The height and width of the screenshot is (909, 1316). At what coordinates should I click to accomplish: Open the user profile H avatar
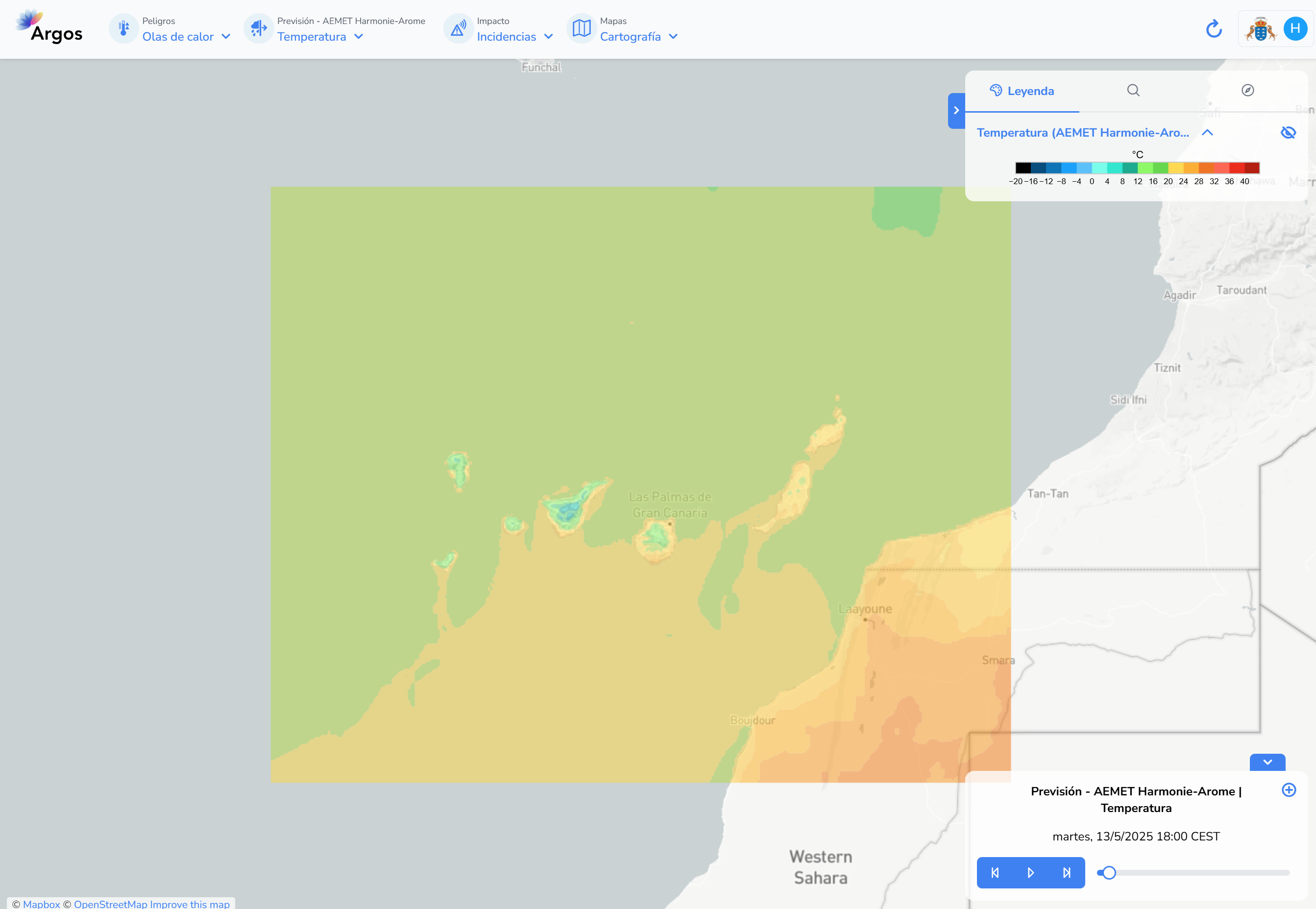point(1295,28)
